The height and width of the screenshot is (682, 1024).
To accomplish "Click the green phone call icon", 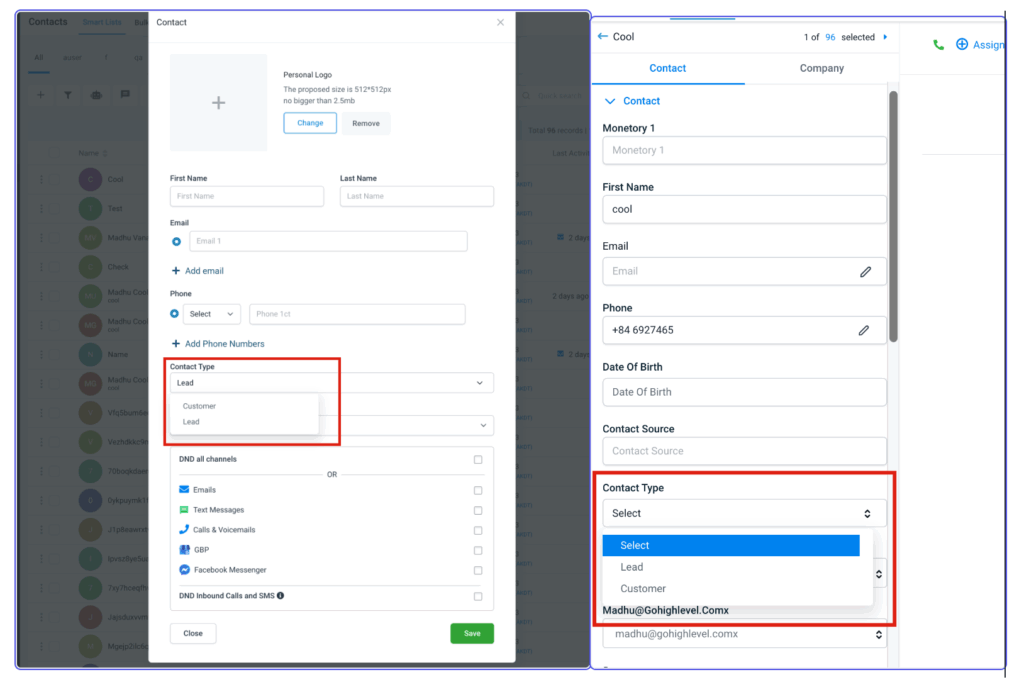I will point(938,45).
